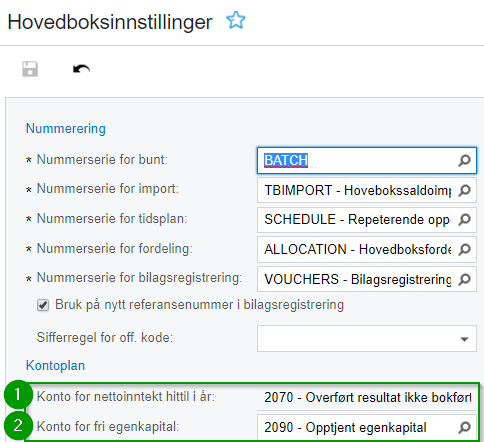Uncheck Bruk på nytt referansenummer i bilagsregistrering
This screenshot has width=484, height=442.
pos(43,305)
